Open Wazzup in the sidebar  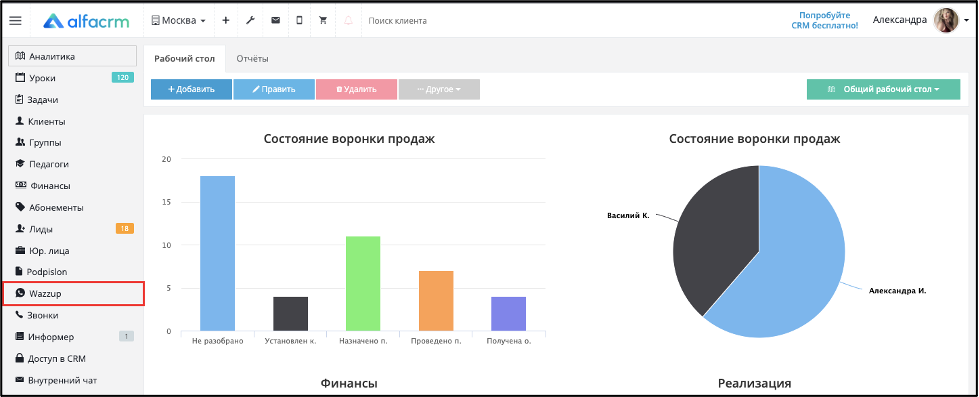(x=74, y=293)
